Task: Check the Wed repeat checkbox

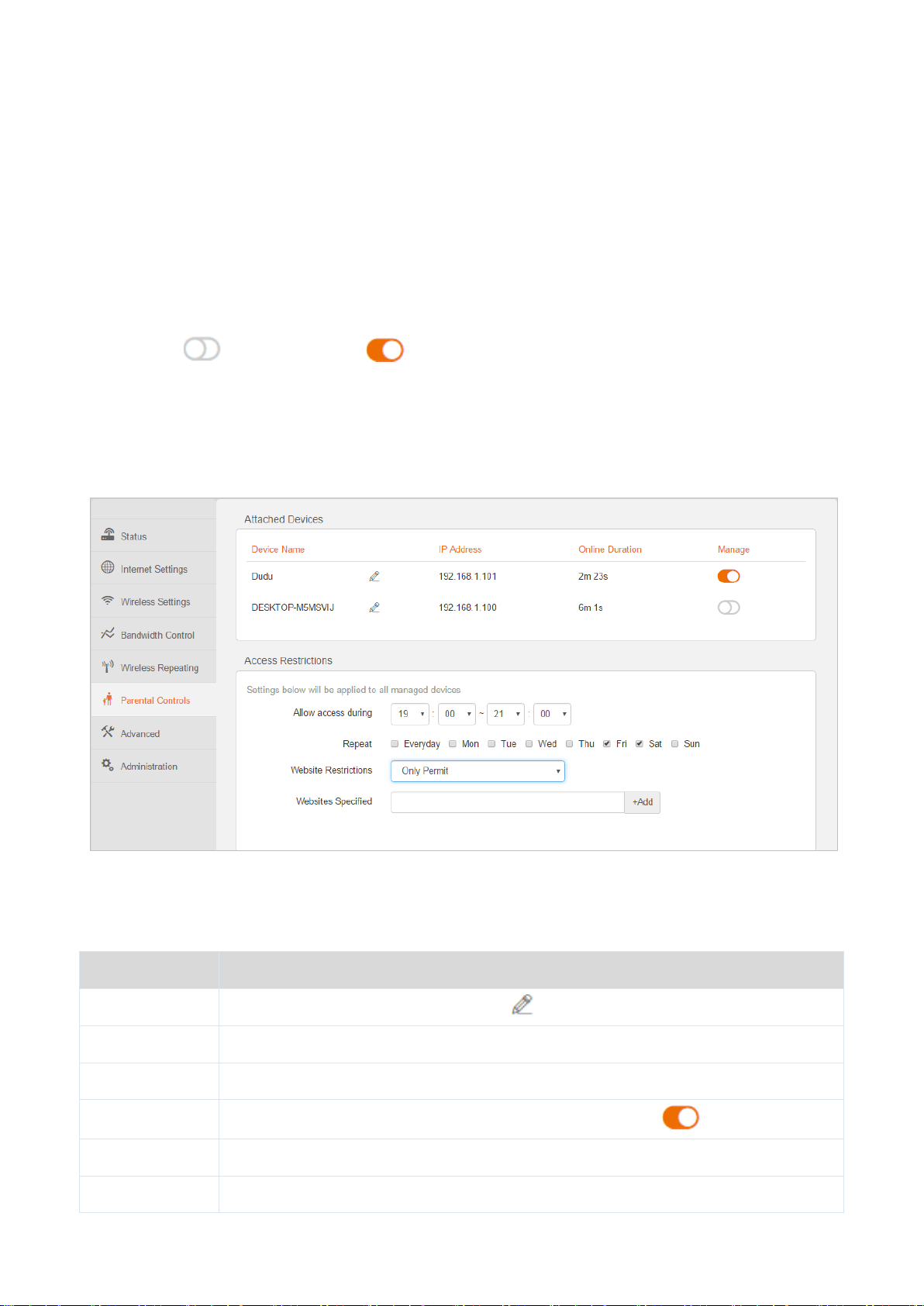Action: click(529, 743)
